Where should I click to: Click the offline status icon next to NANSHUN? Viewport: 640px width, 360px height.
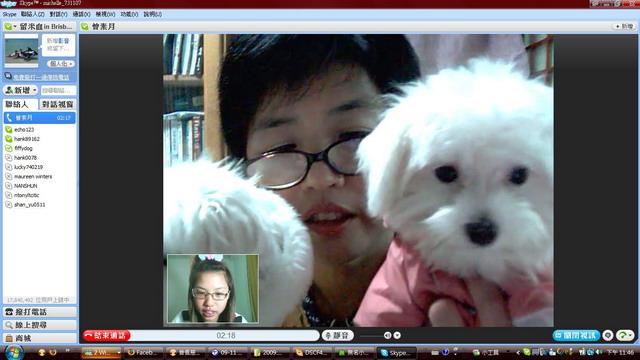click(x=9, y=186)
